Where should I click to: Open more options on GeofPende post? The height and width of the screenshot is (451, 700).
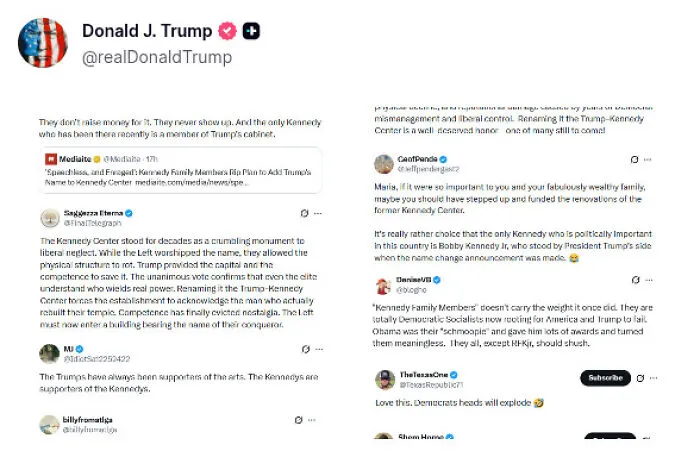(648, 159)
